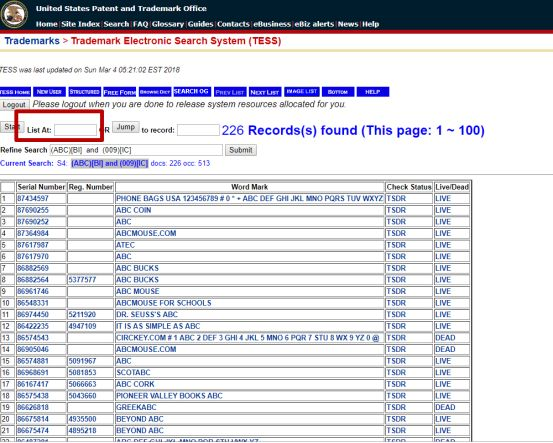Open serial number 87617970
The height and width of the screenshot is (443, 553).
point(33,256)
